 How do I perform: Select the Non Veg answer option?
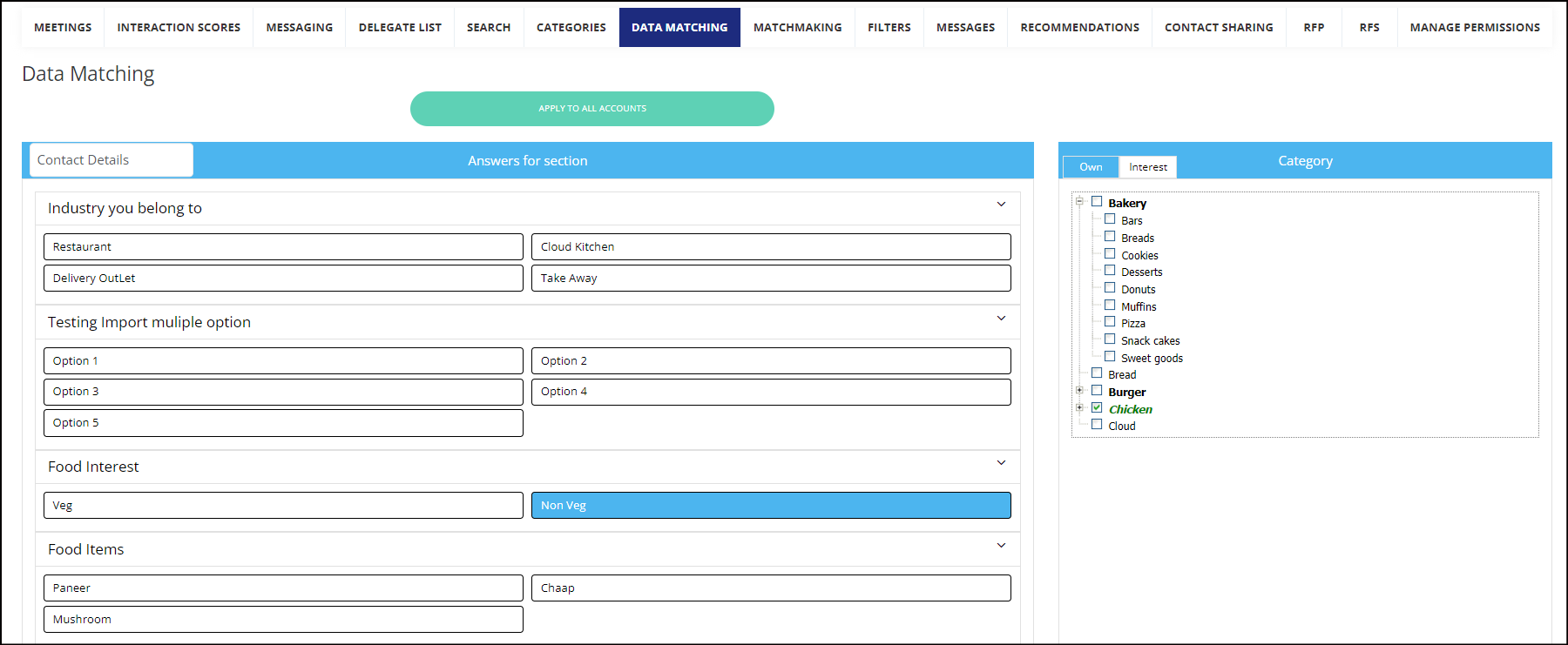[x=771, y=506]
